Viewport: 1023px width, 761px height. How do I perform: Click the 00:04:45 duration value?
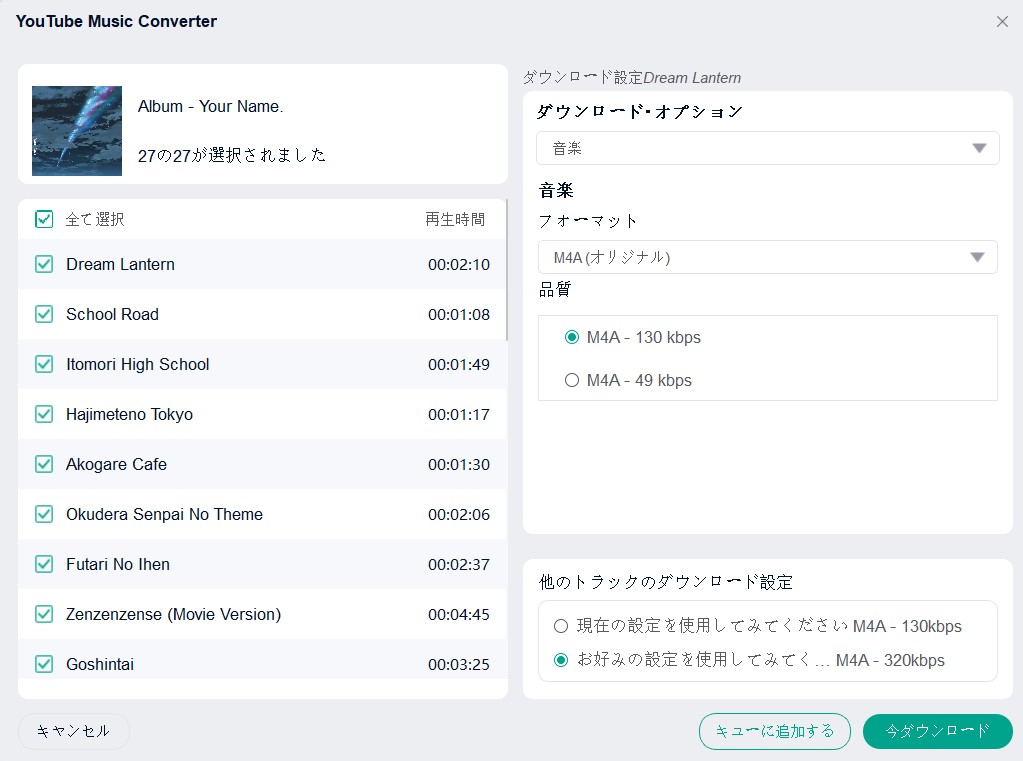point(459,614)
